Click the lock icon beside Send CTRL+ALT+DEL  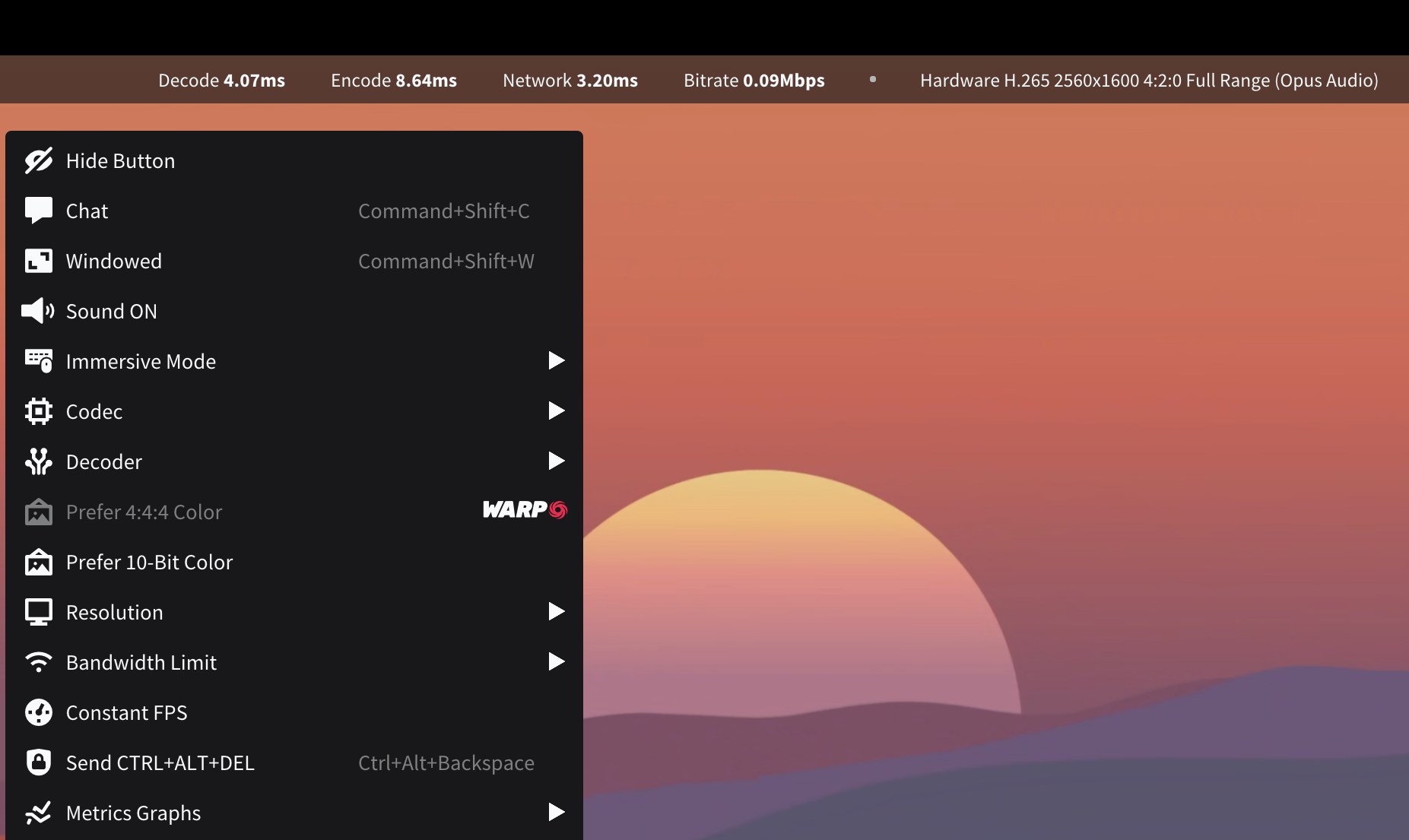(39, 762)
